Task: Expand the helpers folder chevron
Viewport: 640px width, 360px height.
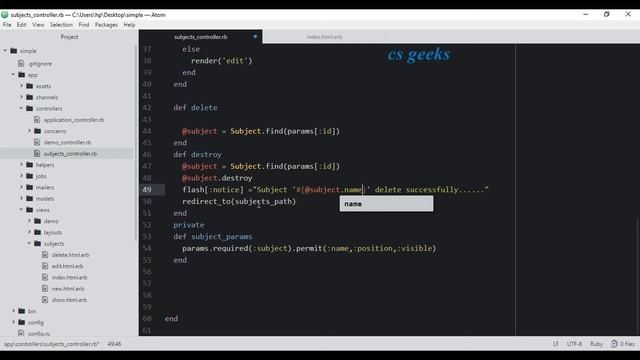Action: 22,164
